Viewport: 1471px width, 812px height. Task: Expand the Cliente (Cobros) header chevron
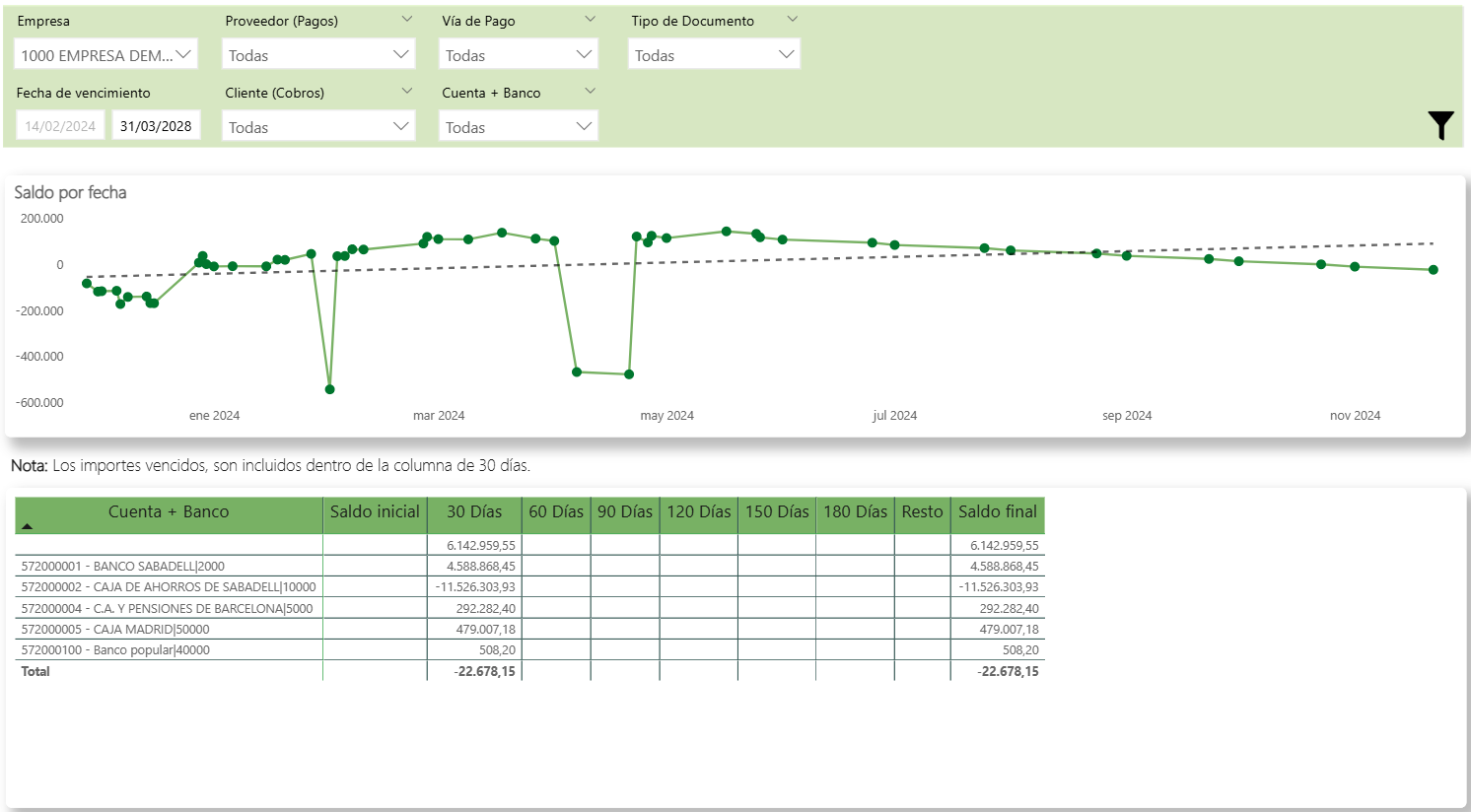point(407,92)
